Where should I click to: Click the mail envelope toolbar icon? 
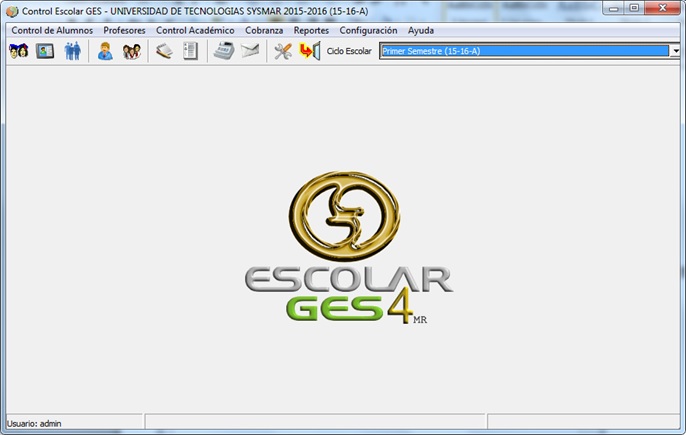pyautogui.click(x=249, y=51)
